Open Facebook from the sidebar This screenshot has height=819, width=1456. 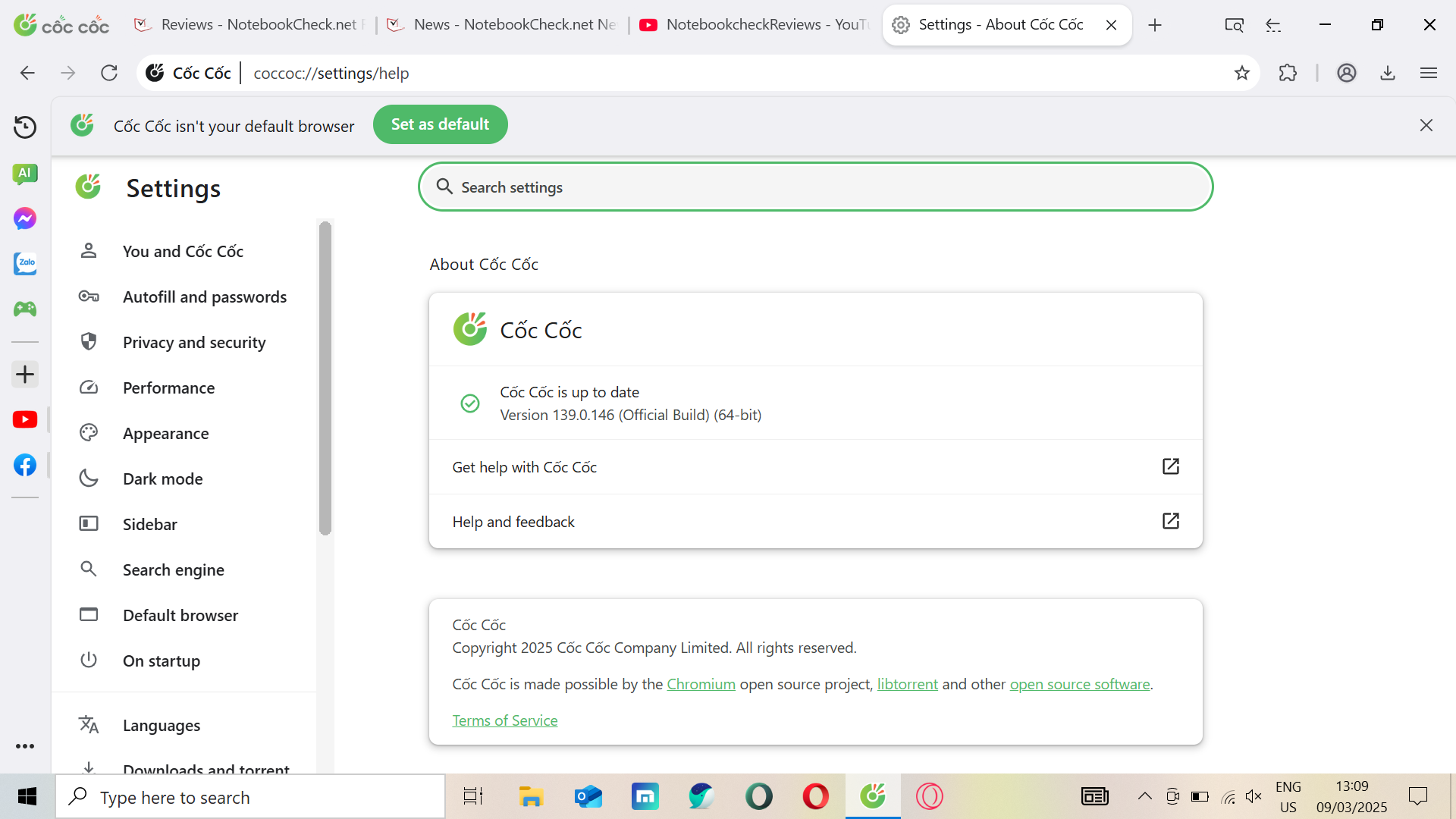[x=25, y=465]
